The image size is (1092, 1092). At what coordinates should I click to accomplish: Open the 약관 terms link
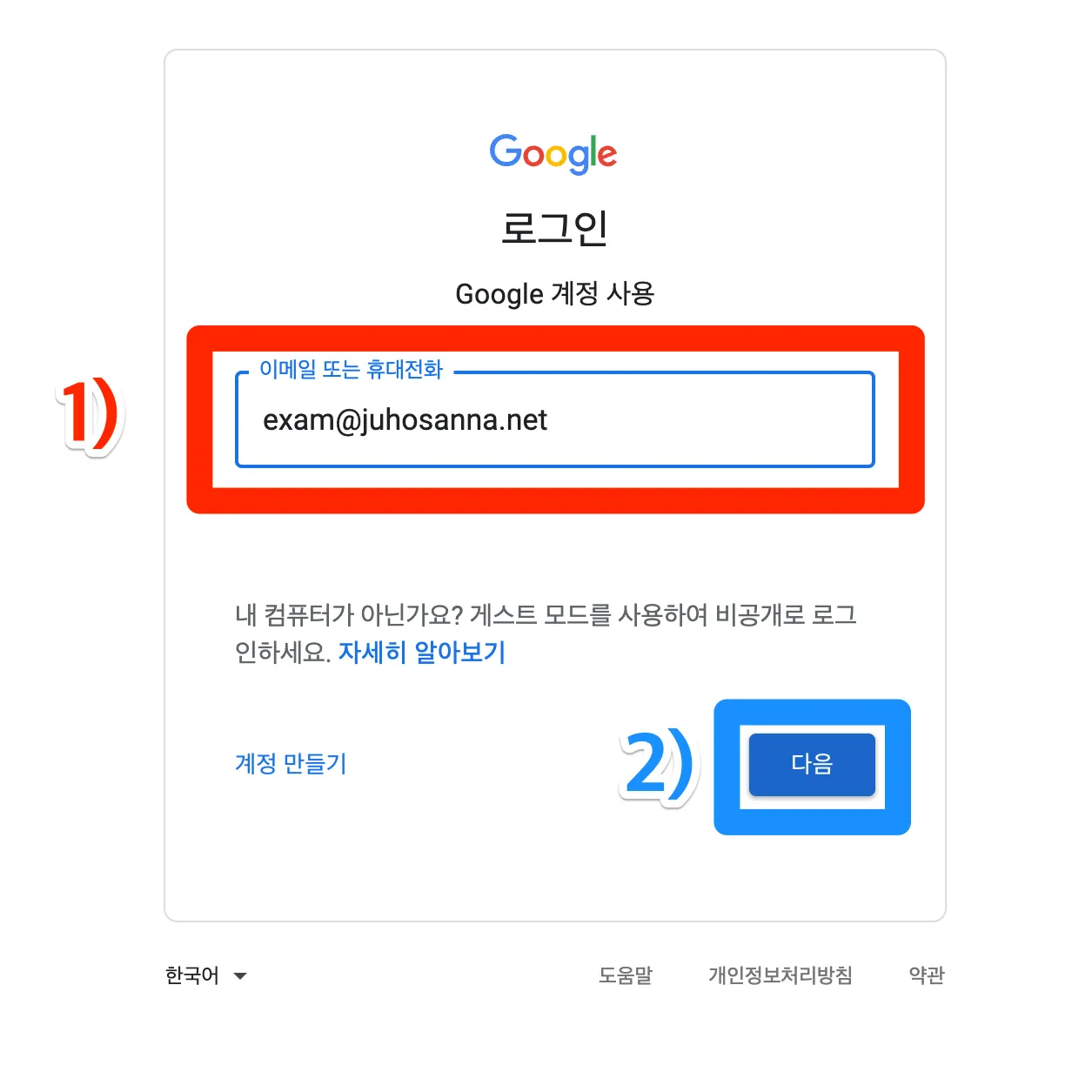pyautogui.click(x=927, y=975)
